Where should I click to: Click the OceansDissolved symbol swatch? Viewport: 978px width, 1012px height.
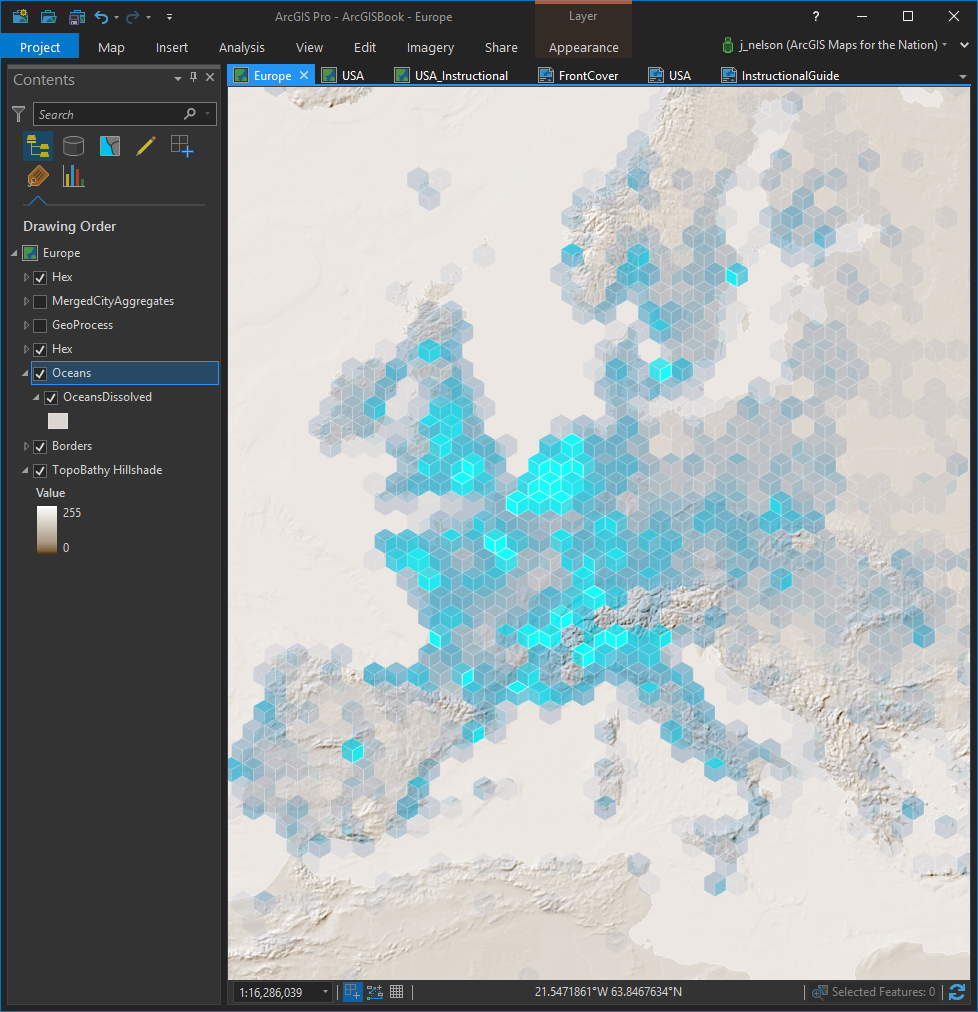(58, 421)
